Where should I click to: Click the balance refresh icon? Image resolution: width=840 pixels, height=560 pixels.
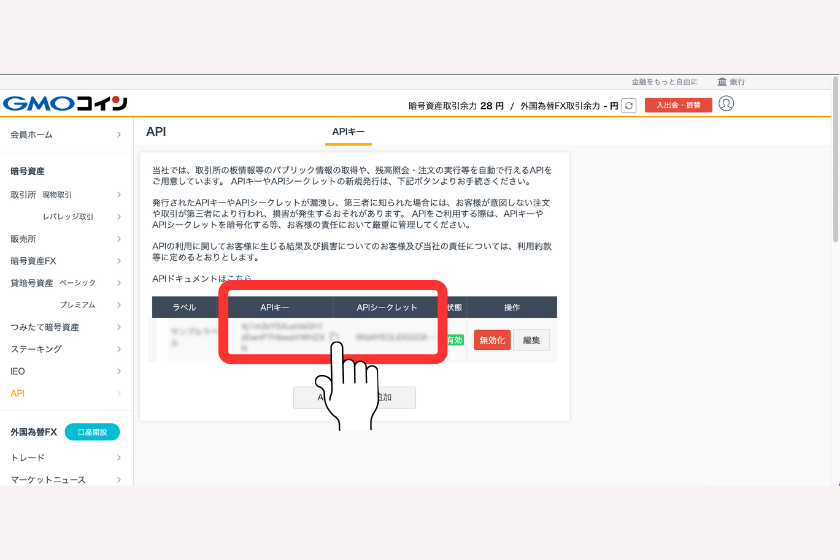coord(628,105)
